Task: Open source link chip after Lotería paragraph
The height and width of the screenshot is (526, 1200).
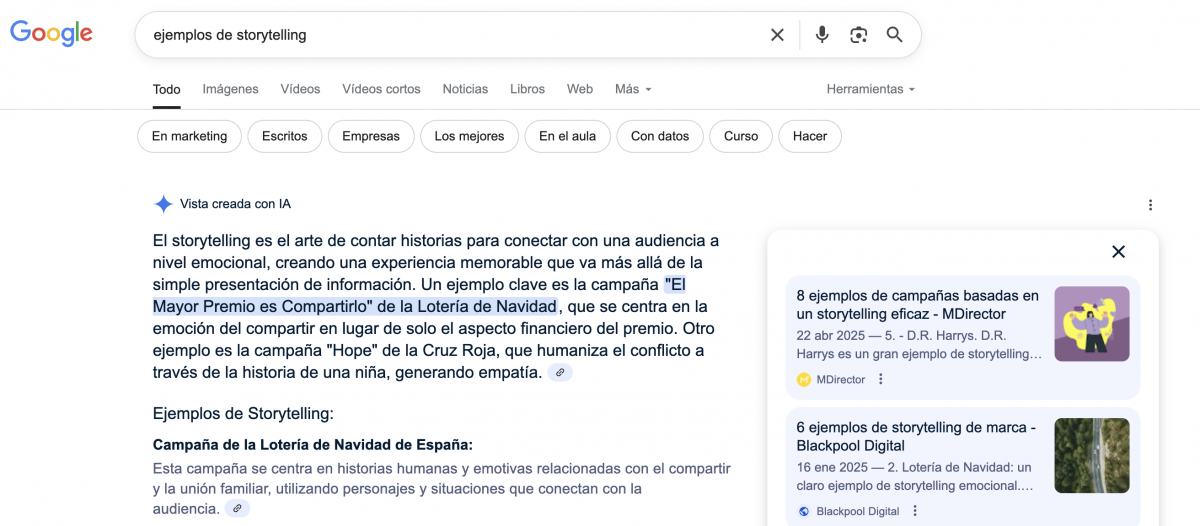Action: pos(237,509)
